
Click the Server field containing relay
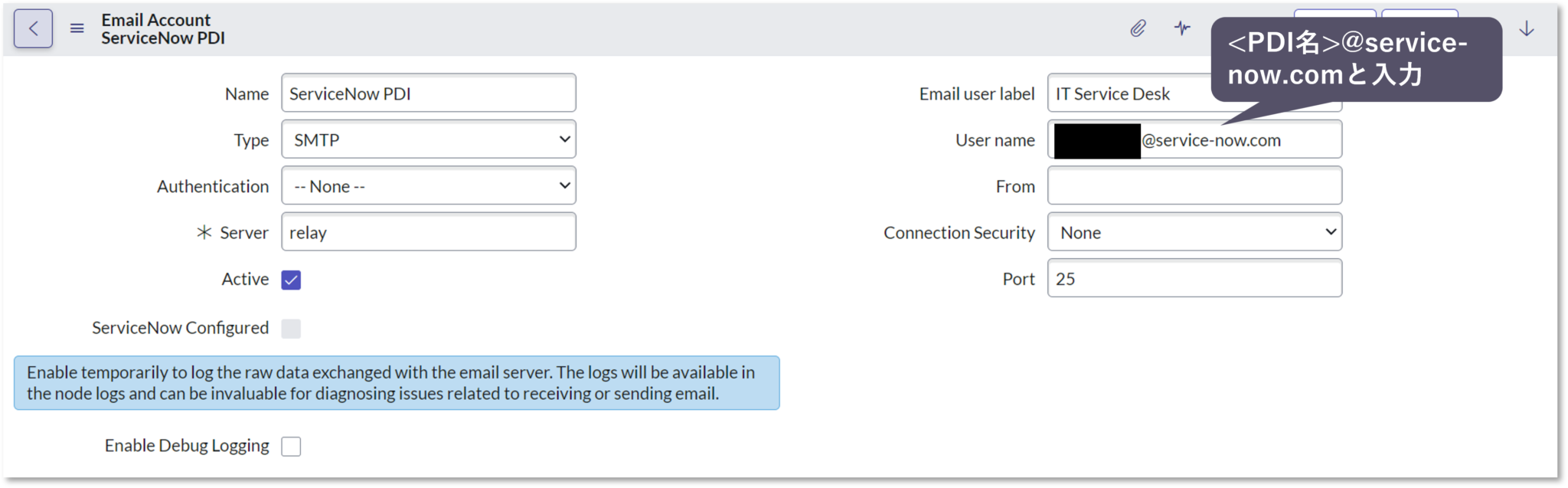tap(428, 232)
